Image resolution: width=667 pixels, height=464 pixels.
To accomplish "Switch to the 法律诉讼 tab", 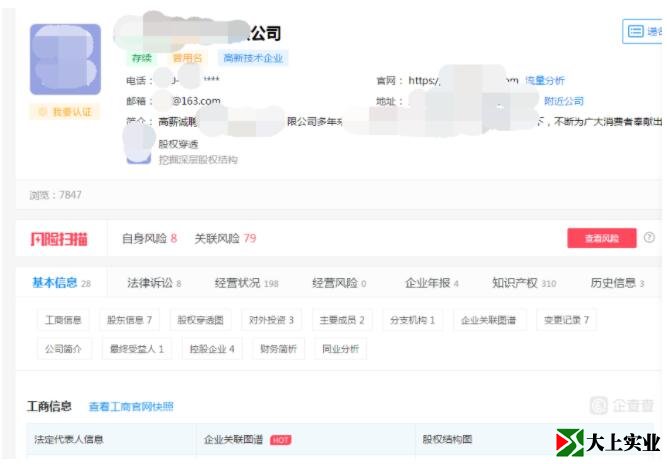I will click(154, 283).
